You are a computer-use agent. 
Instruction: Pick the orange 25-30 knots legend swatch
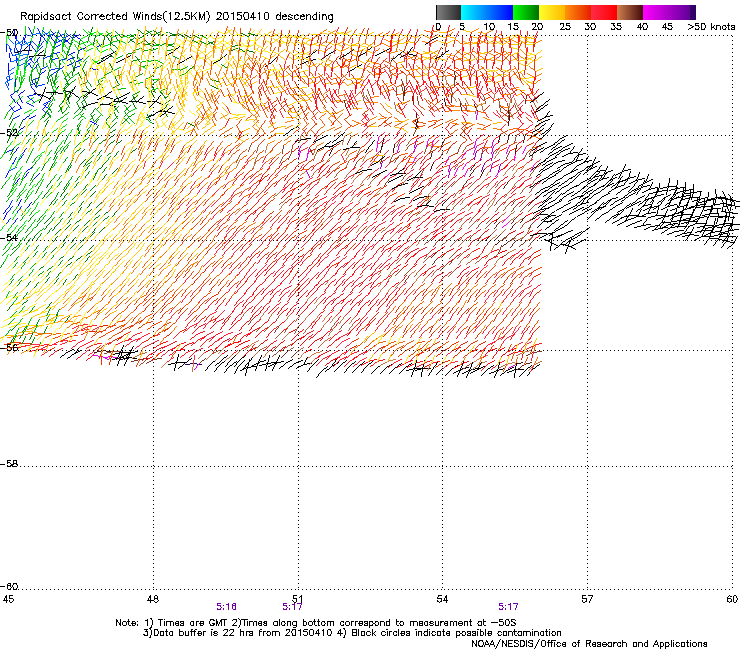coord(578,12)
